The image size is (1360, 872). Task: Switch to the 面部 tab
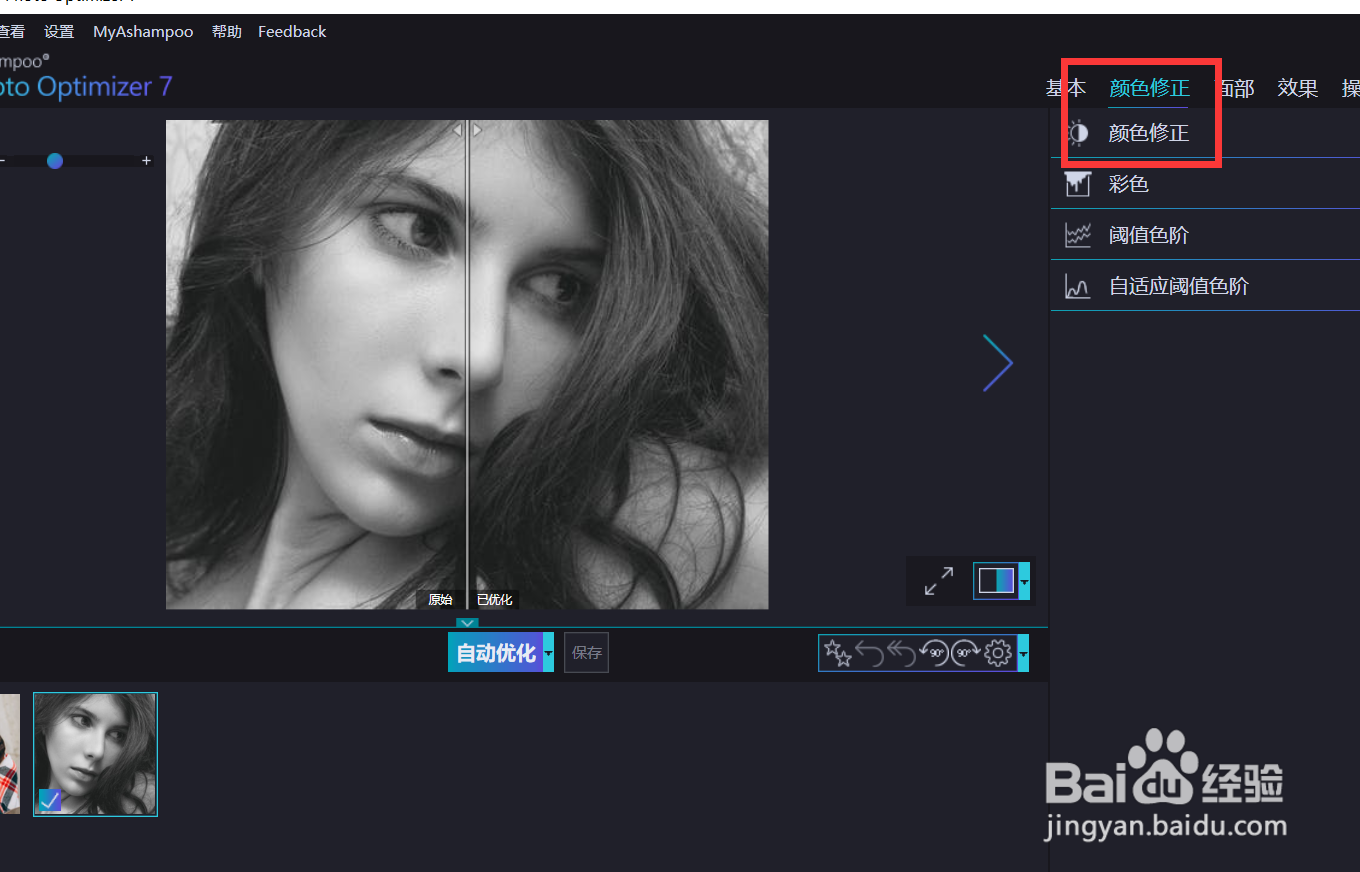click(x=1234, y=88)
